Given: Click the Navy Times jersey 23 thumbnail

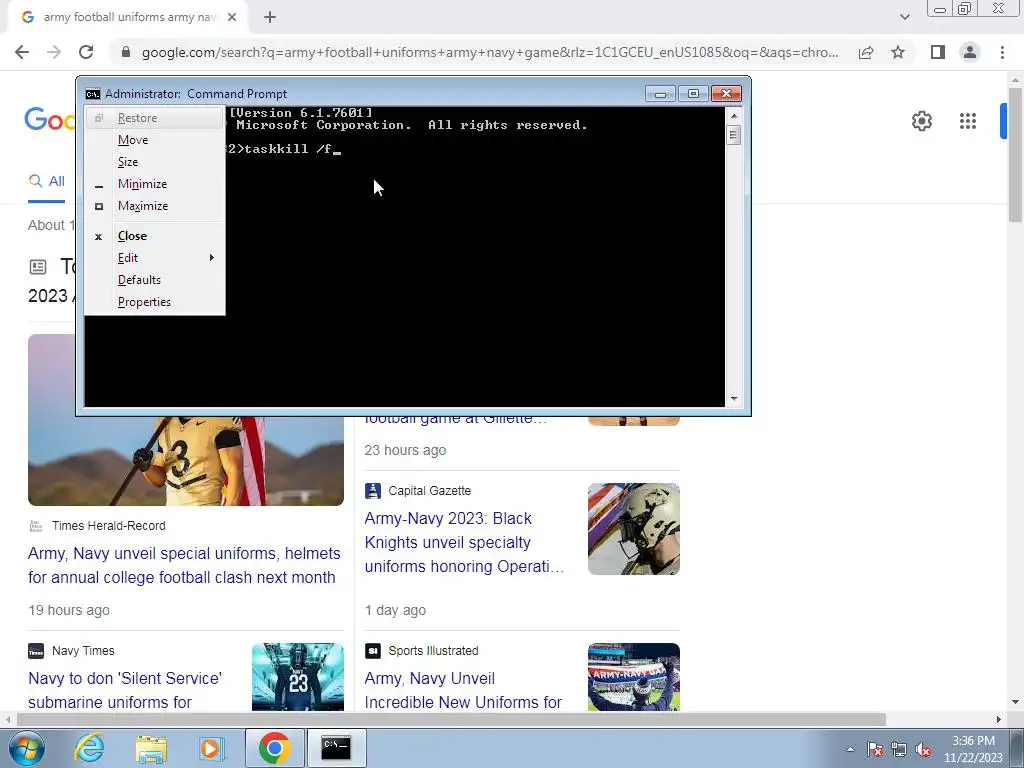Looking at the screenshot, I should pyautogui.click(x=298, y=677).
